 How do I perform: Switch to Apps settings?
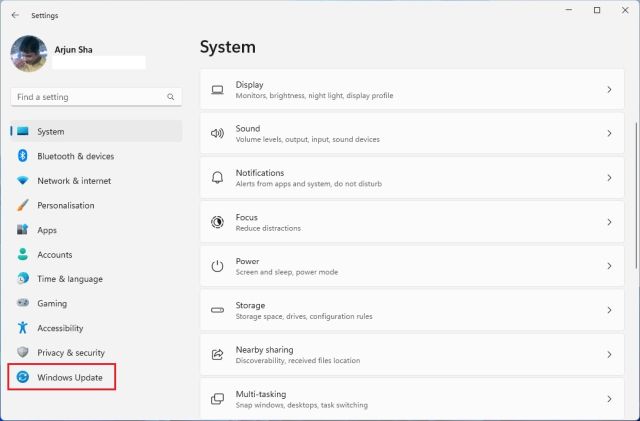click(x=96, y=230)
